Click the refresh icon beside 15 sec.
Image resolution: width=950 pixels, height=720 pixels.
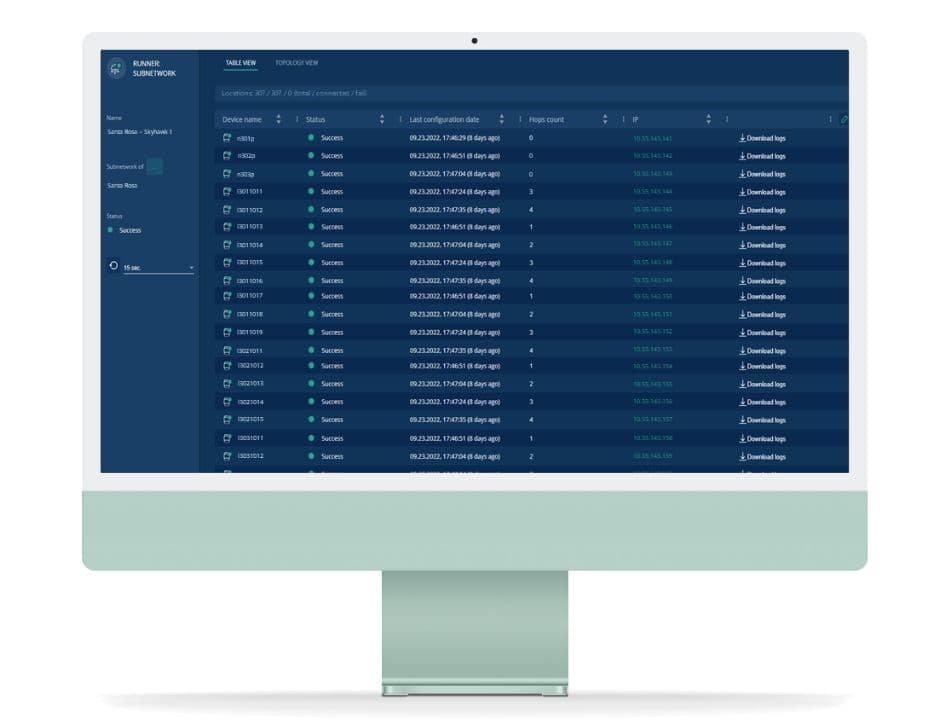[x=113, y=266]
